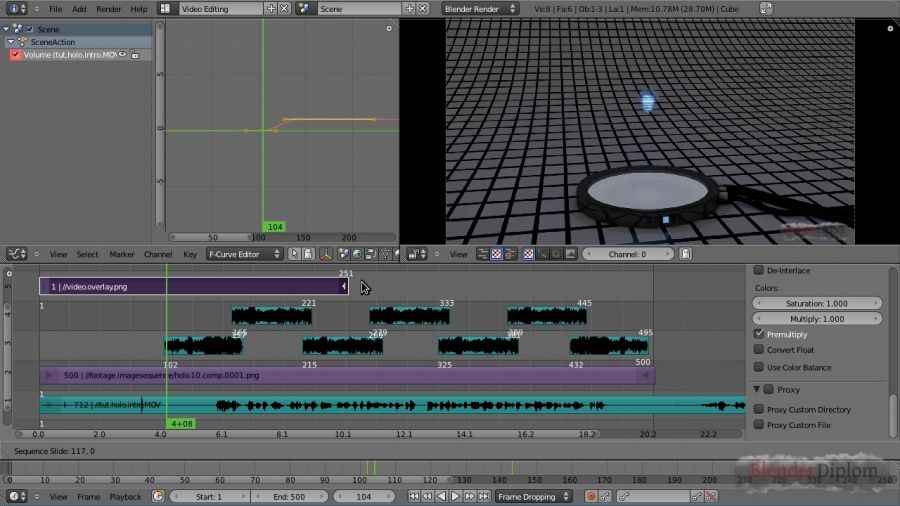Click the use preview range clock icon

160,496
